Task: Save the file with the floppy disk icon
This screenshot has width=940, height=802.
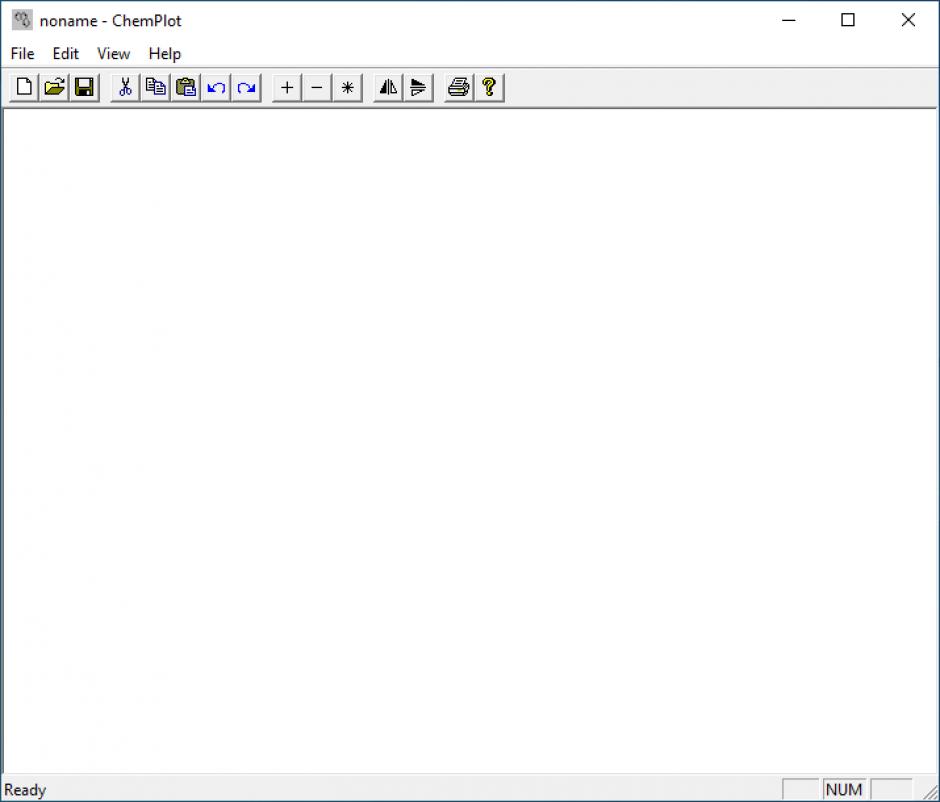Action: coord(85,88)
